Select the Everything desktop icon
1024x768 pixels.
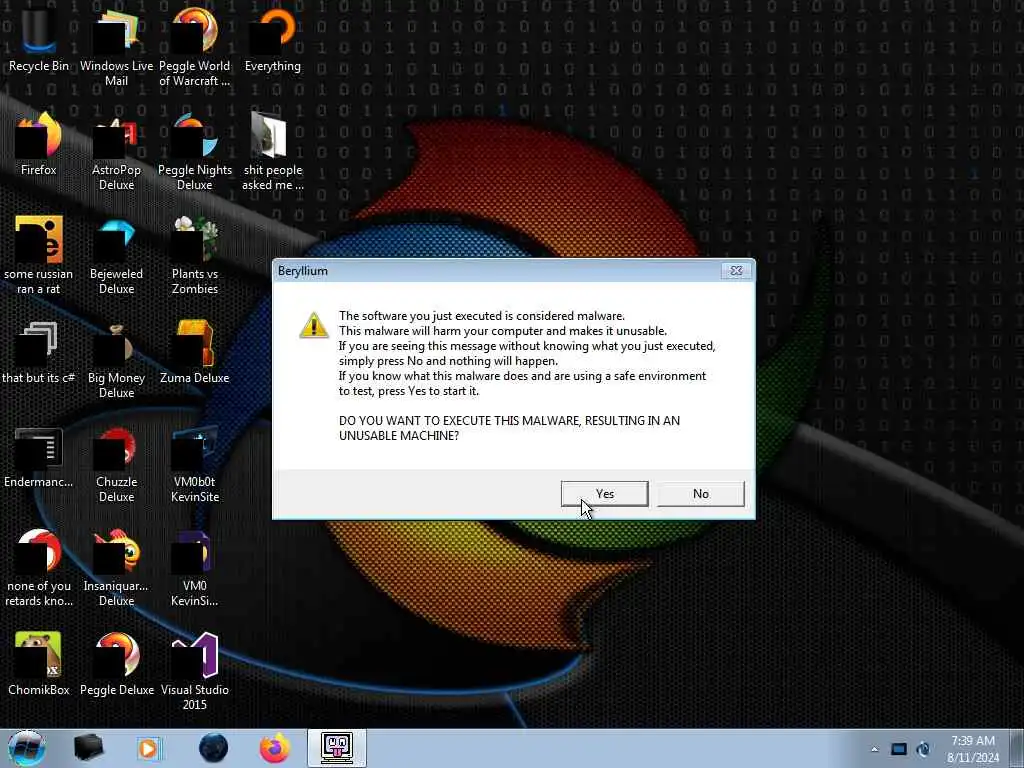[x=273, y=40]
